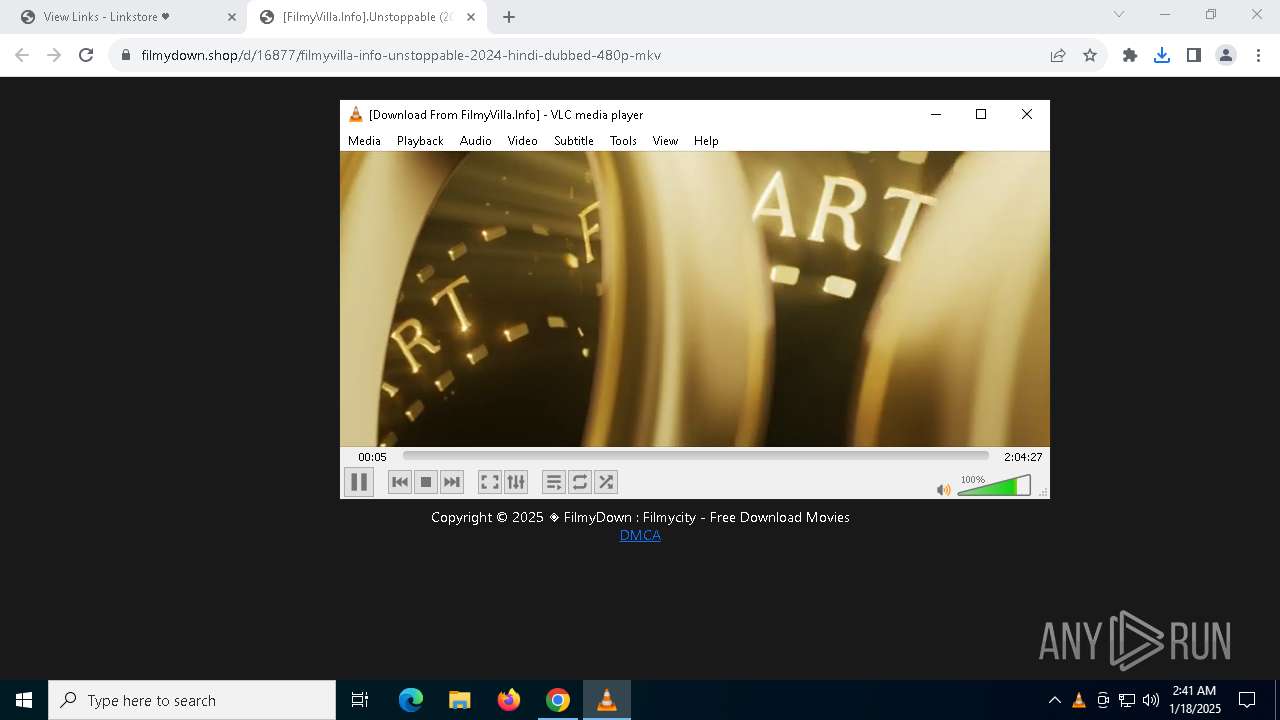Open the network tray icon
The height and width of the screenshot is (720, 1280).
(x=1127, y=700)
